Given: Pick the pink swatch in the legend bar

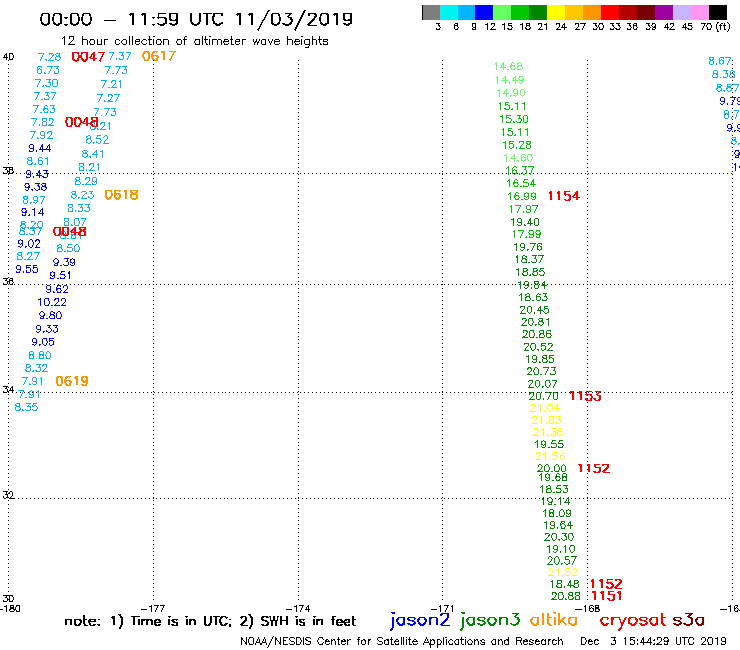Looking at the screenshot, I should pos(699,12).
